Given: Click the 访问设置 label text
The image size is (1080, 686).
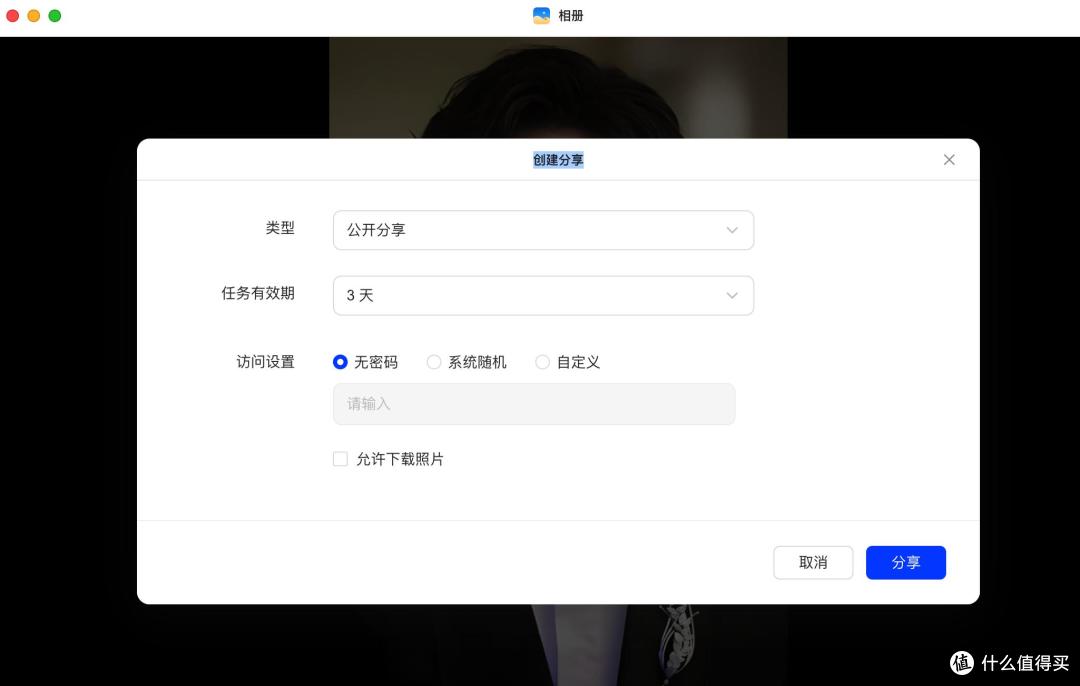Looking at the screenshot, I should click(265, 362).
